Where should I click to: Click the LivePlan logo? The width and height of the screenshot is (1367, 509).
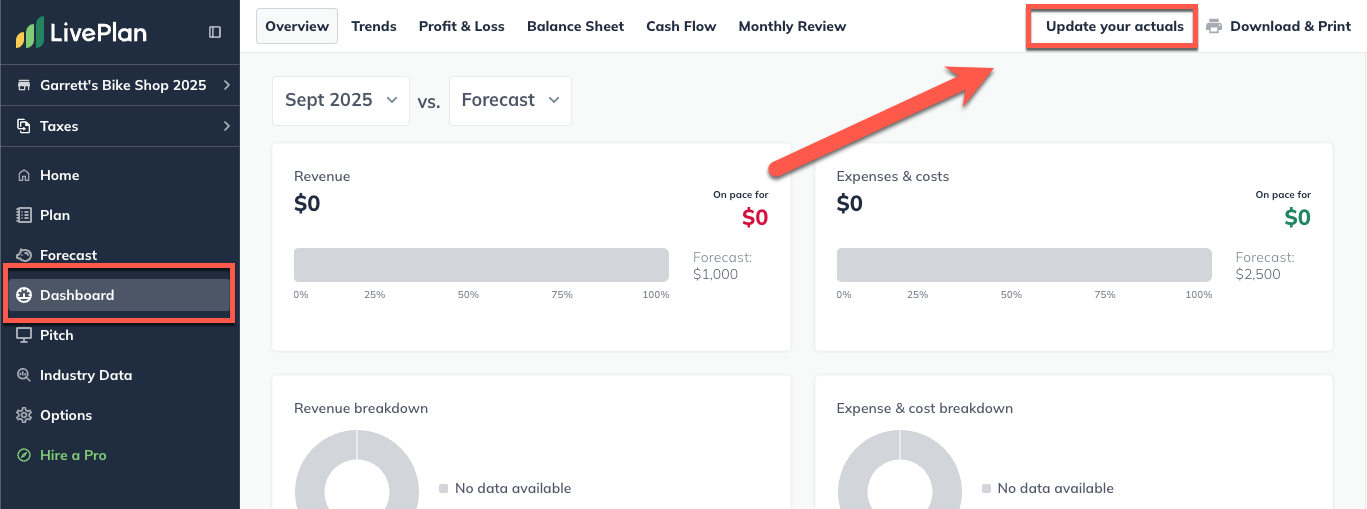pos(81,32)
